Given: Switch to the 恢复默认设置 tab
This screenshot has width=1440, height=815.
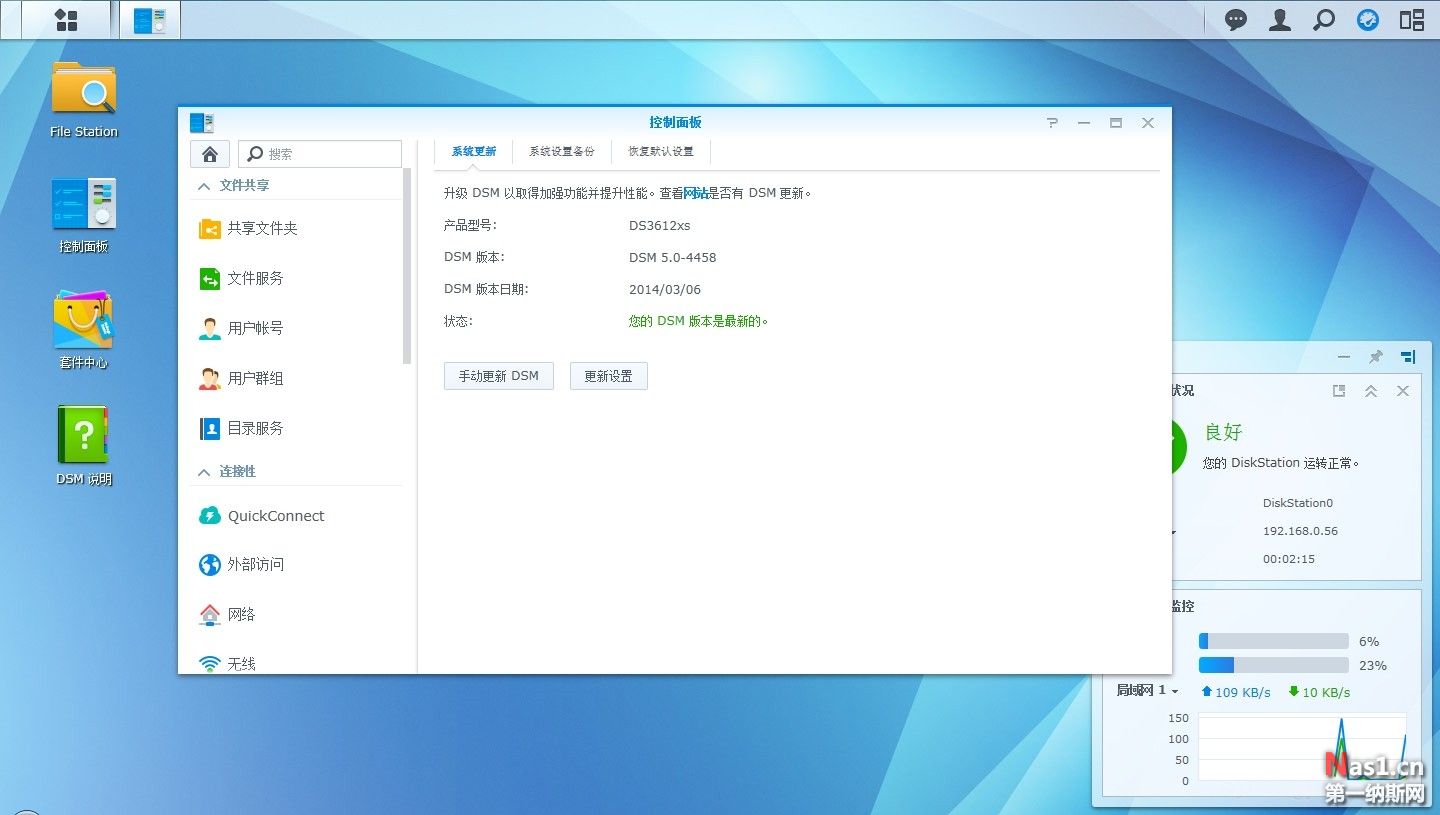Looking at the screenshot, I should point(661,152).
